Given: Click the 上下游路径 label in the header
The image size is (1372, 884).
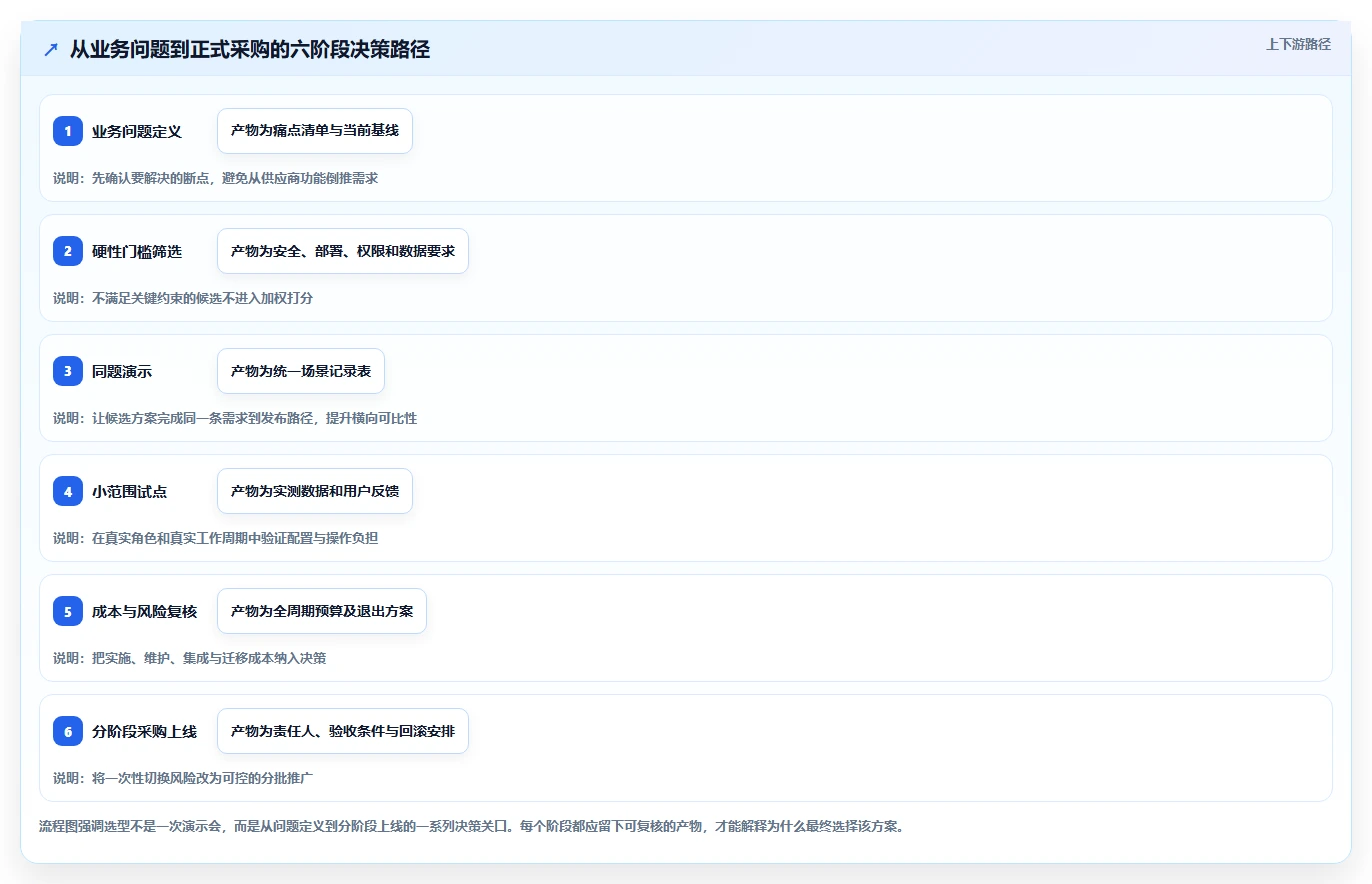Looking at the screenshot, I should [x=1298, y=44].
